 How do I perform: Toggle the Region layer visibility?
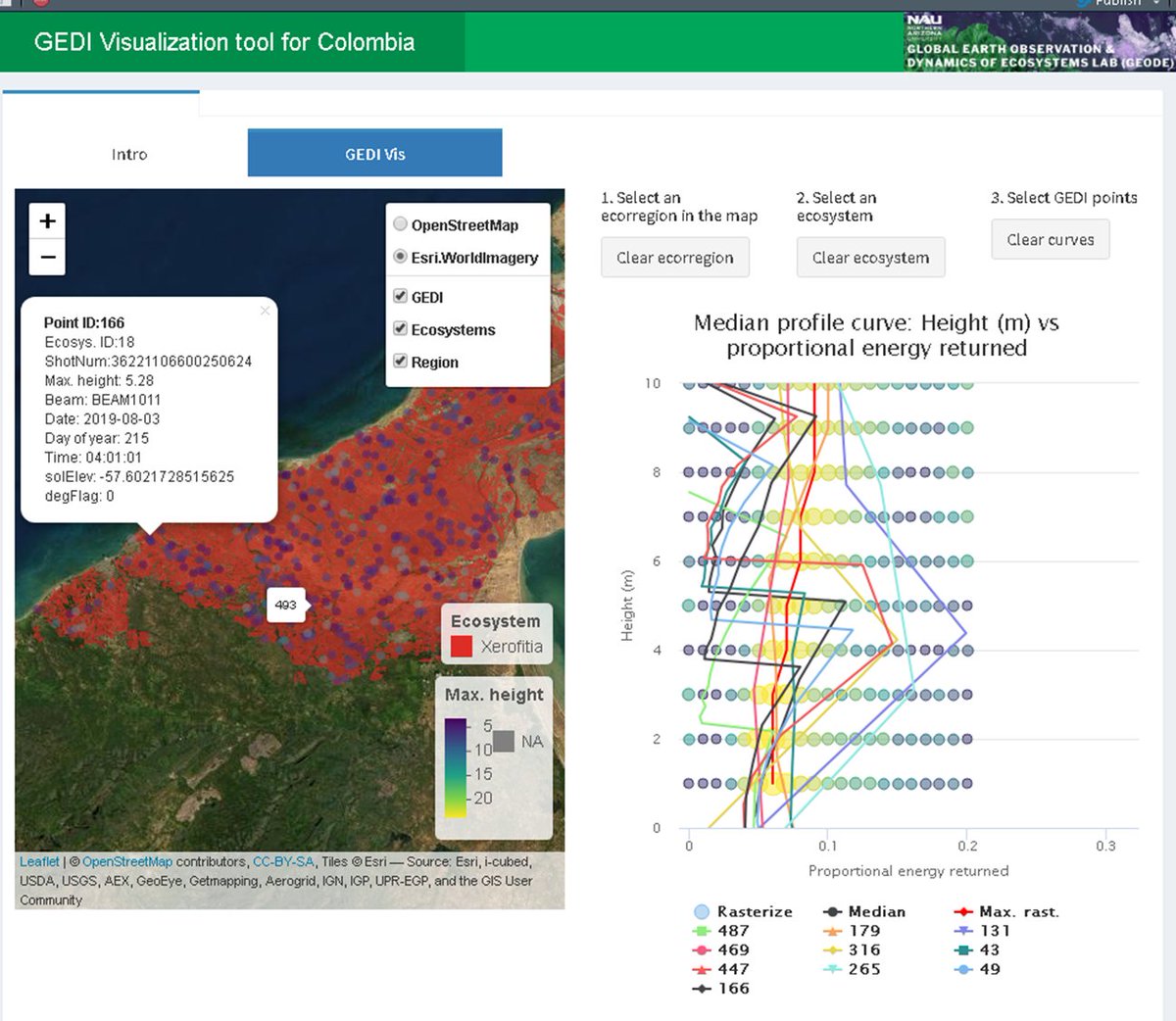(x=400, y=362)
